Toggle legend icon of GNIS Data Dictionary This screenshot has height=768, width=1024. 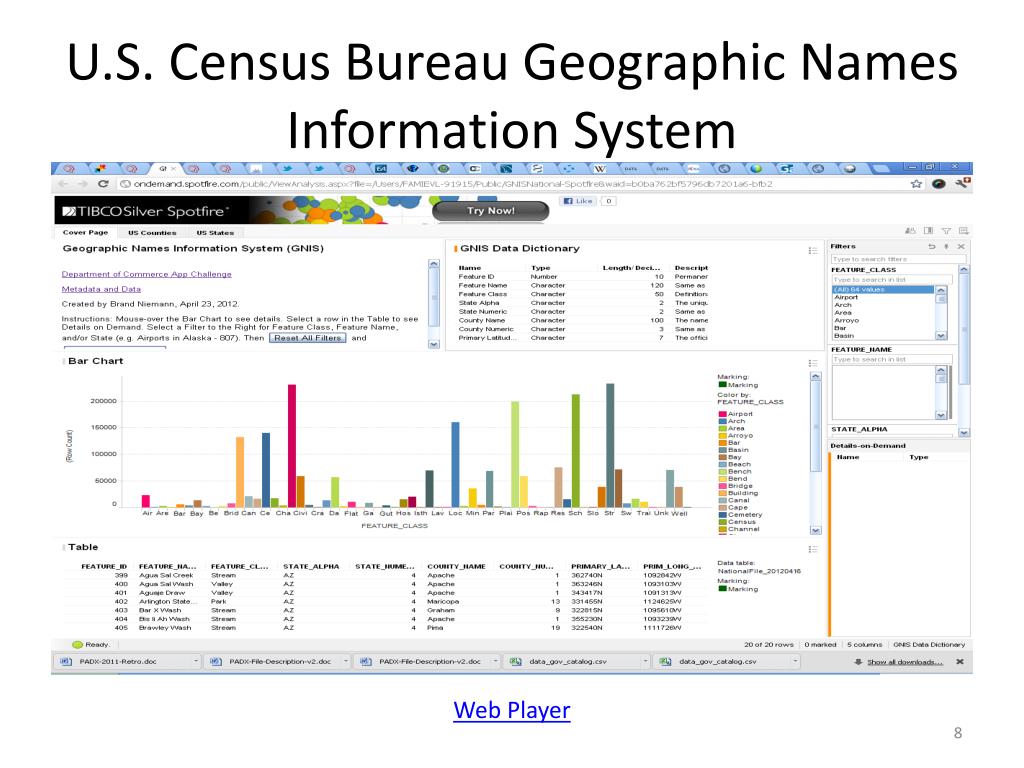tap(813, 251)
